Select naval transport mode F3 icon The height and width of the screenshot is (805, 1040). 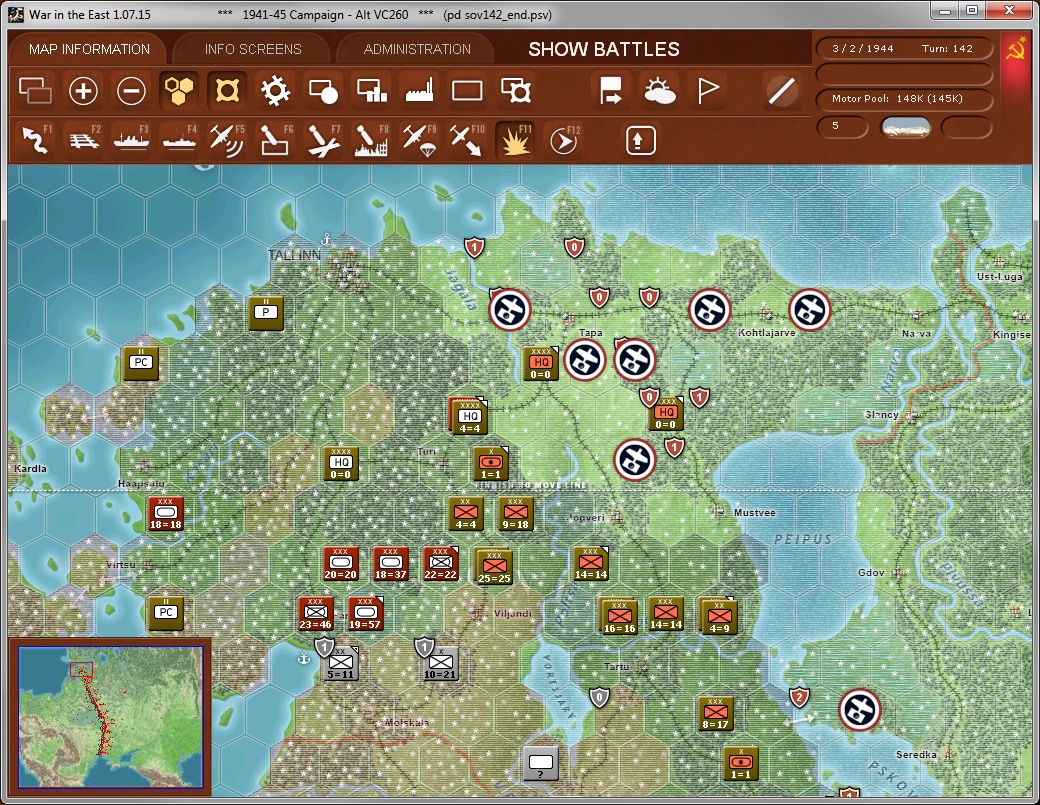point(131,140)
